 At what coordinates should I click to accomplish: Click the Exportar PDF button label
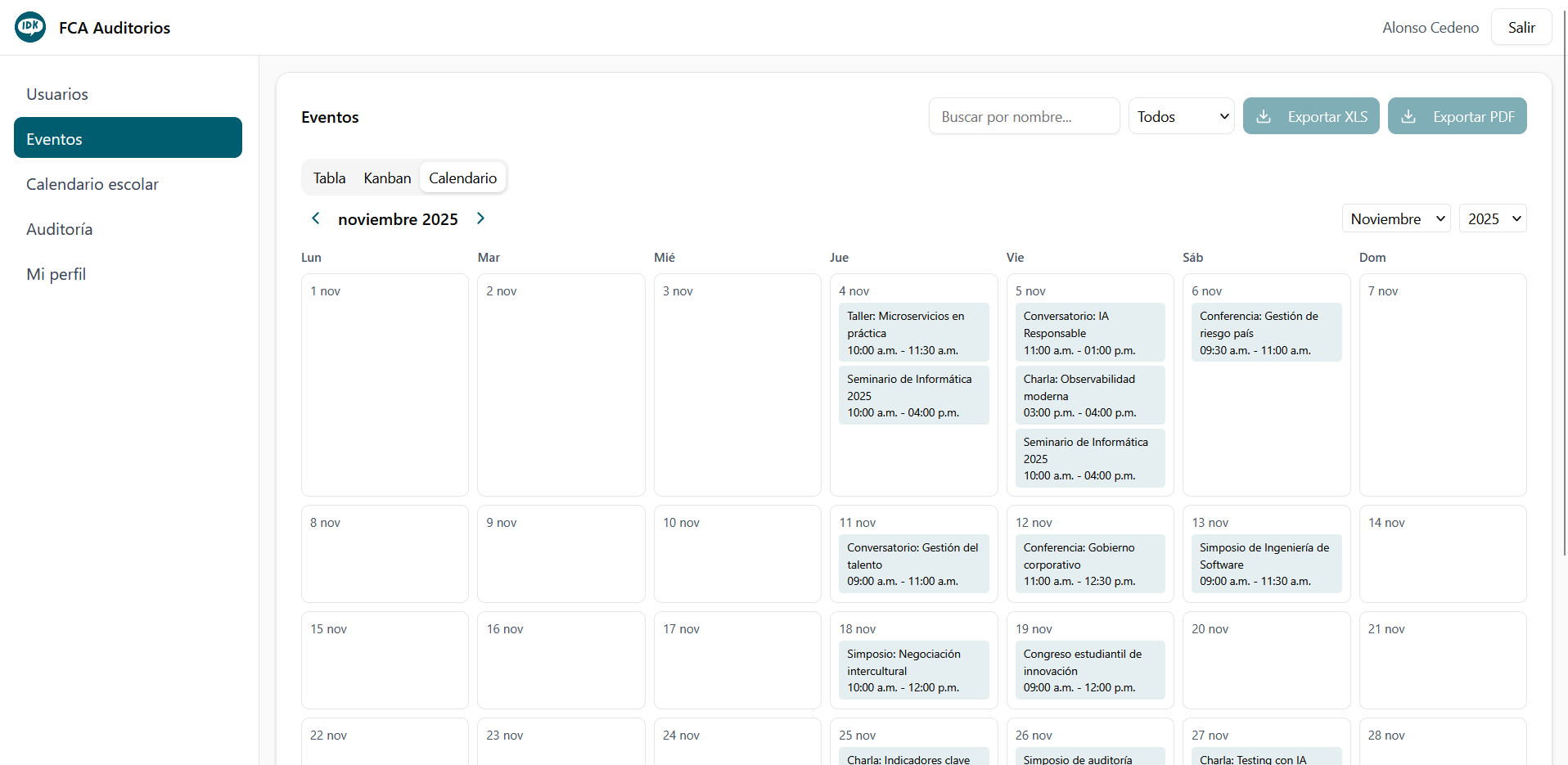[x=1474, y=117]
